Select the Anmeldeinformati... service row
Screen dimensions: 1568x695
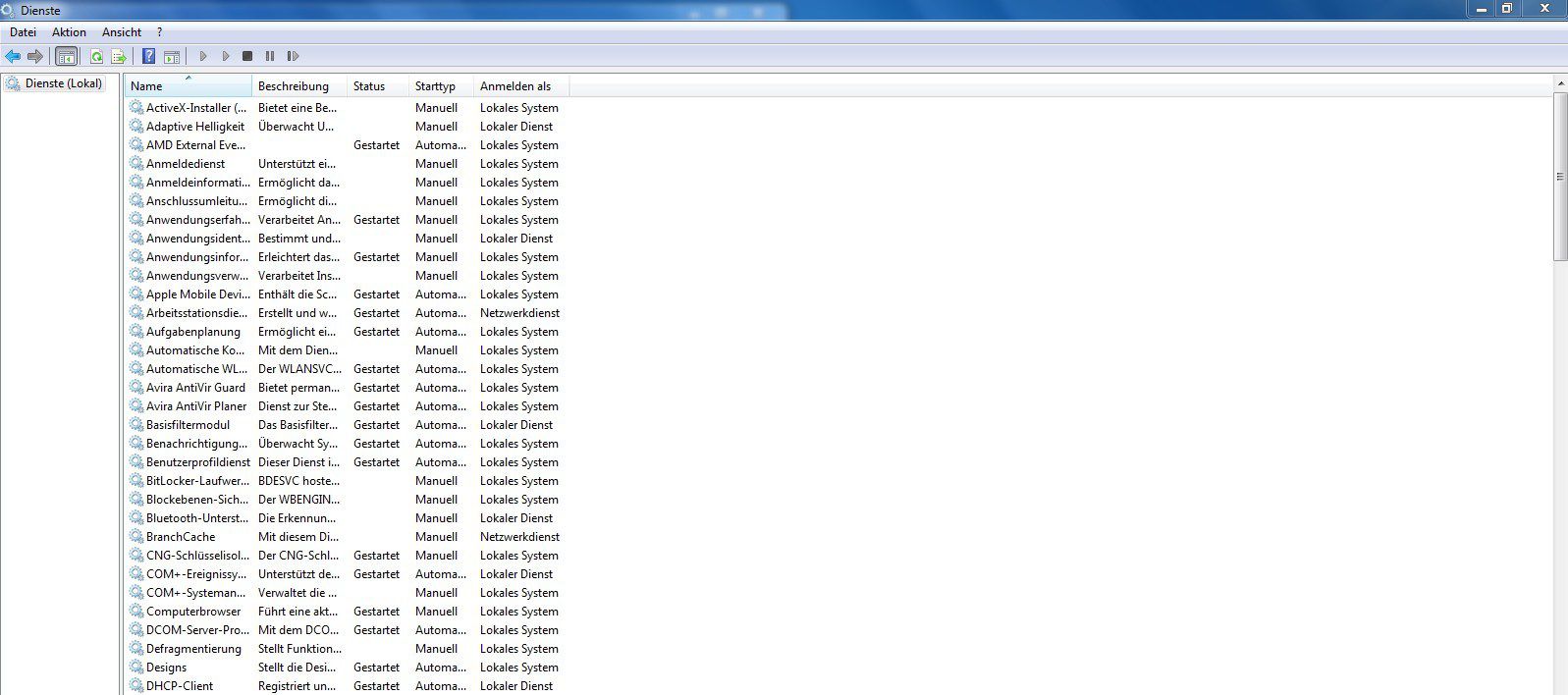tap(349, 183)
